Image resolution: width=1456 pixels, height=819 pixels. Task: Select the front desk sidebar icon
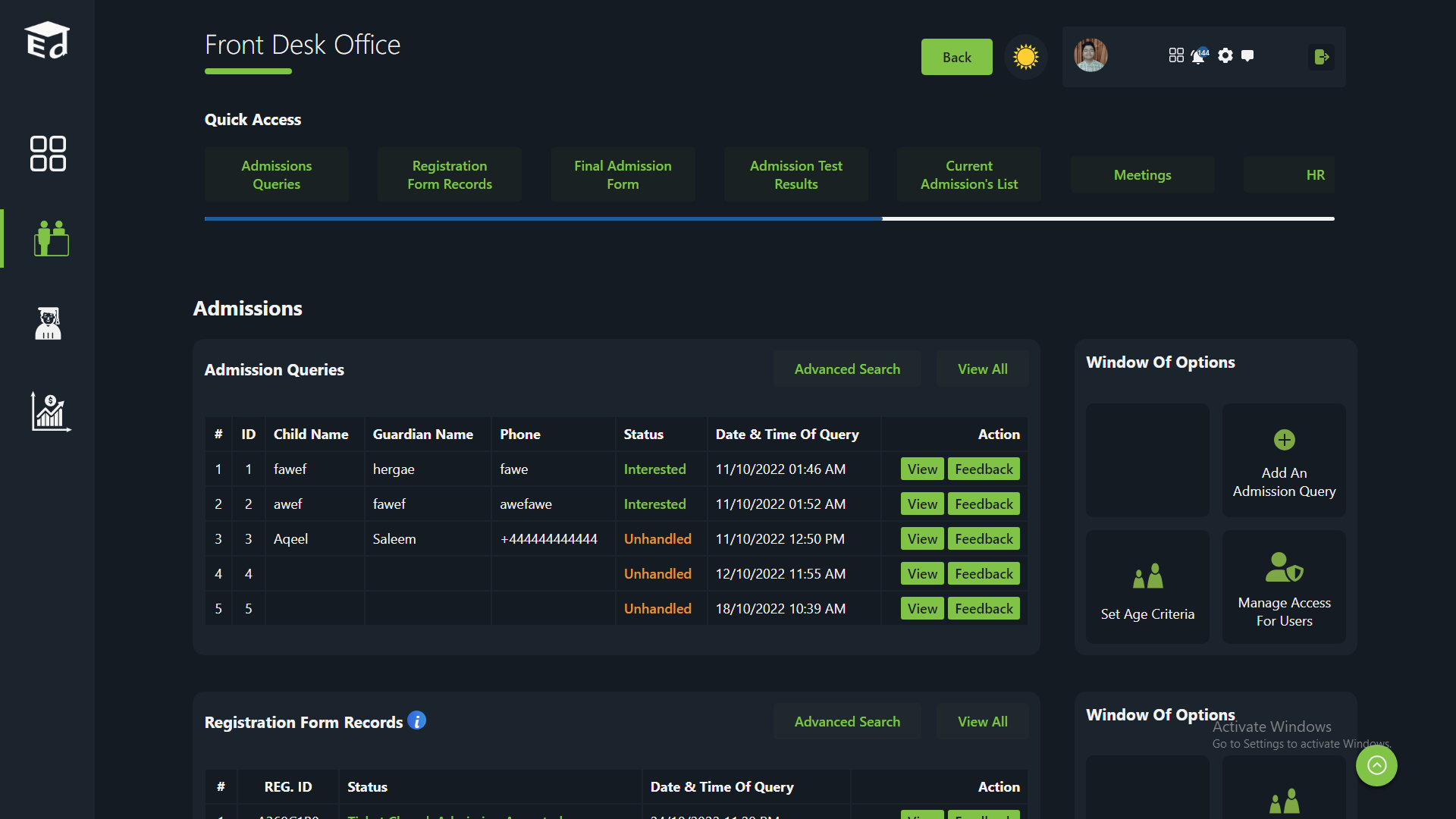(x=51, y=238)
